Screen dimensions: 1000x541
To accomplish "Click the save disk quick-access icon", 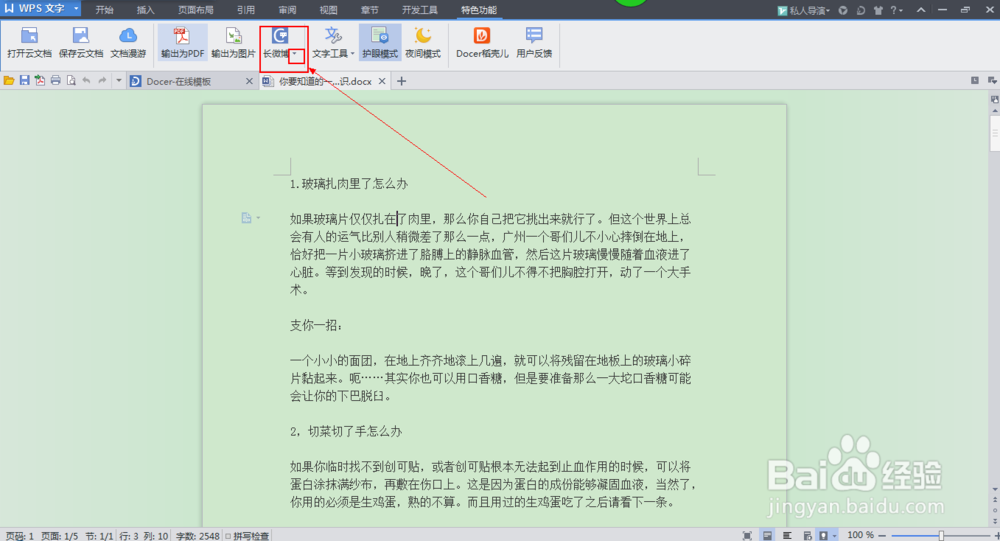I will pos(24,81).
